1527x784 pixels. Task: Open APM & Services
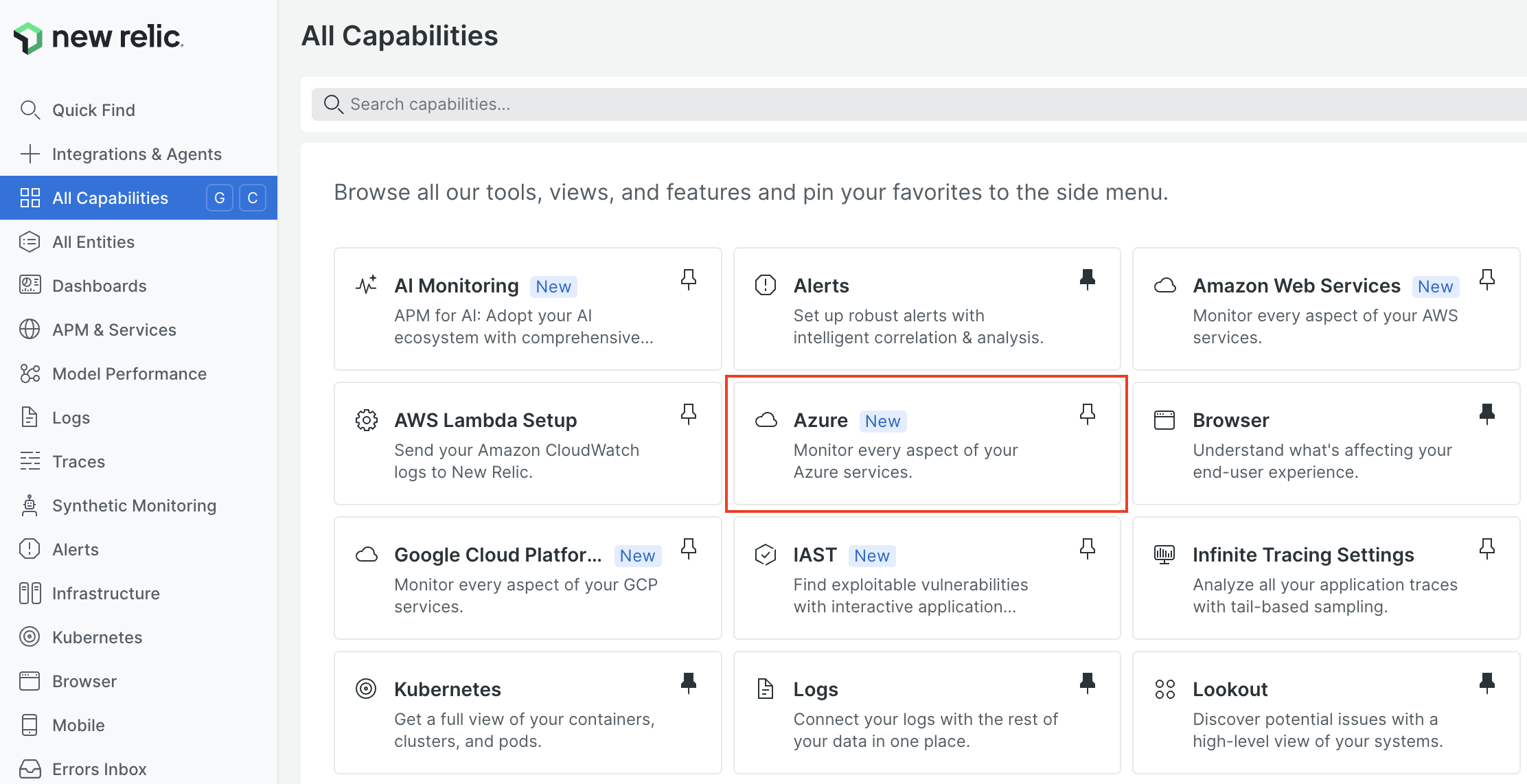(139, 330)
